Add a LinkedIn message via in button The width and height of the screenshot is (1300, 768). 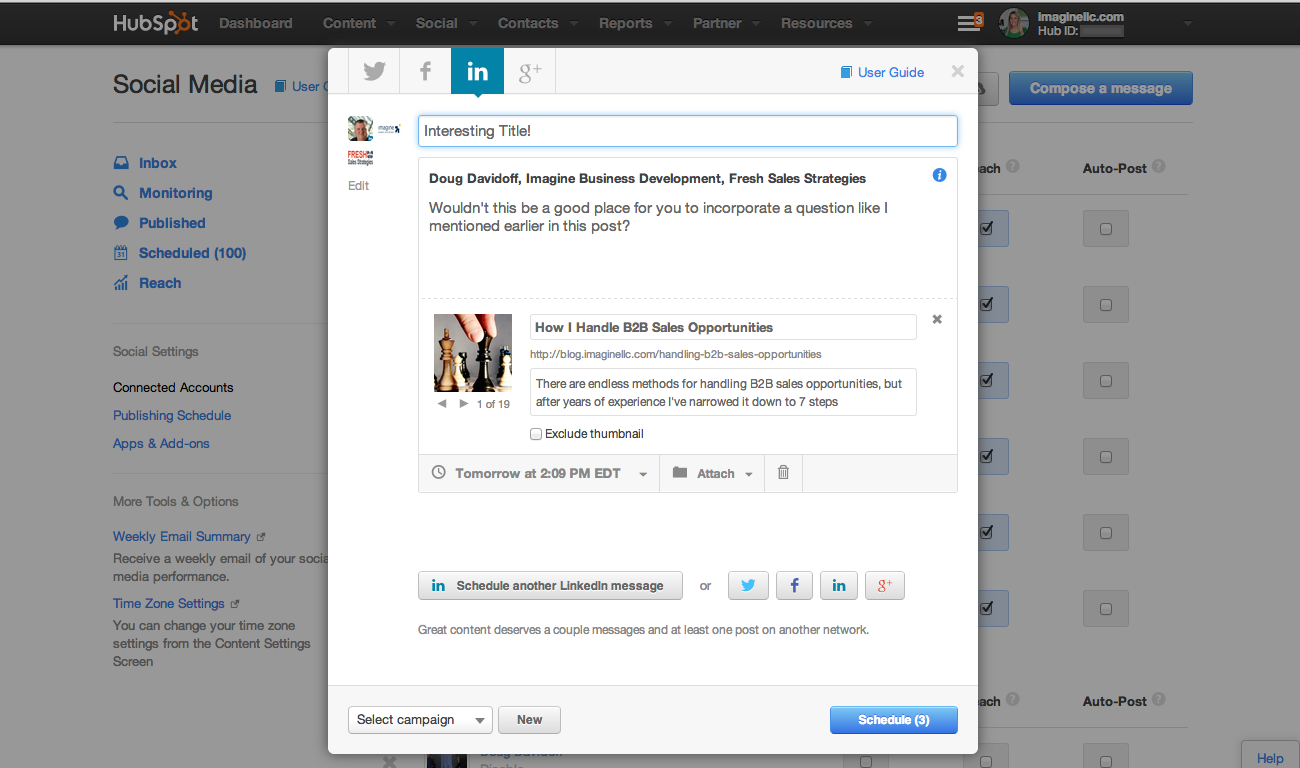tap(839, 586)
